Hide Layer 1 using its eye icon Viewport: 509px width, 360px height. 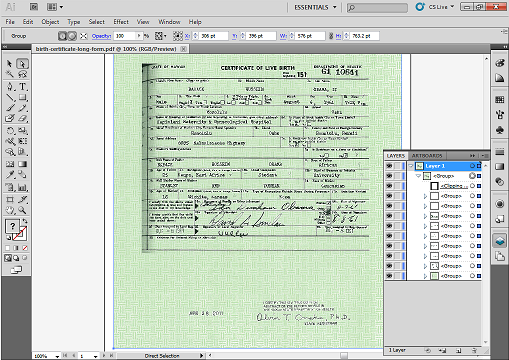(389, 166)
